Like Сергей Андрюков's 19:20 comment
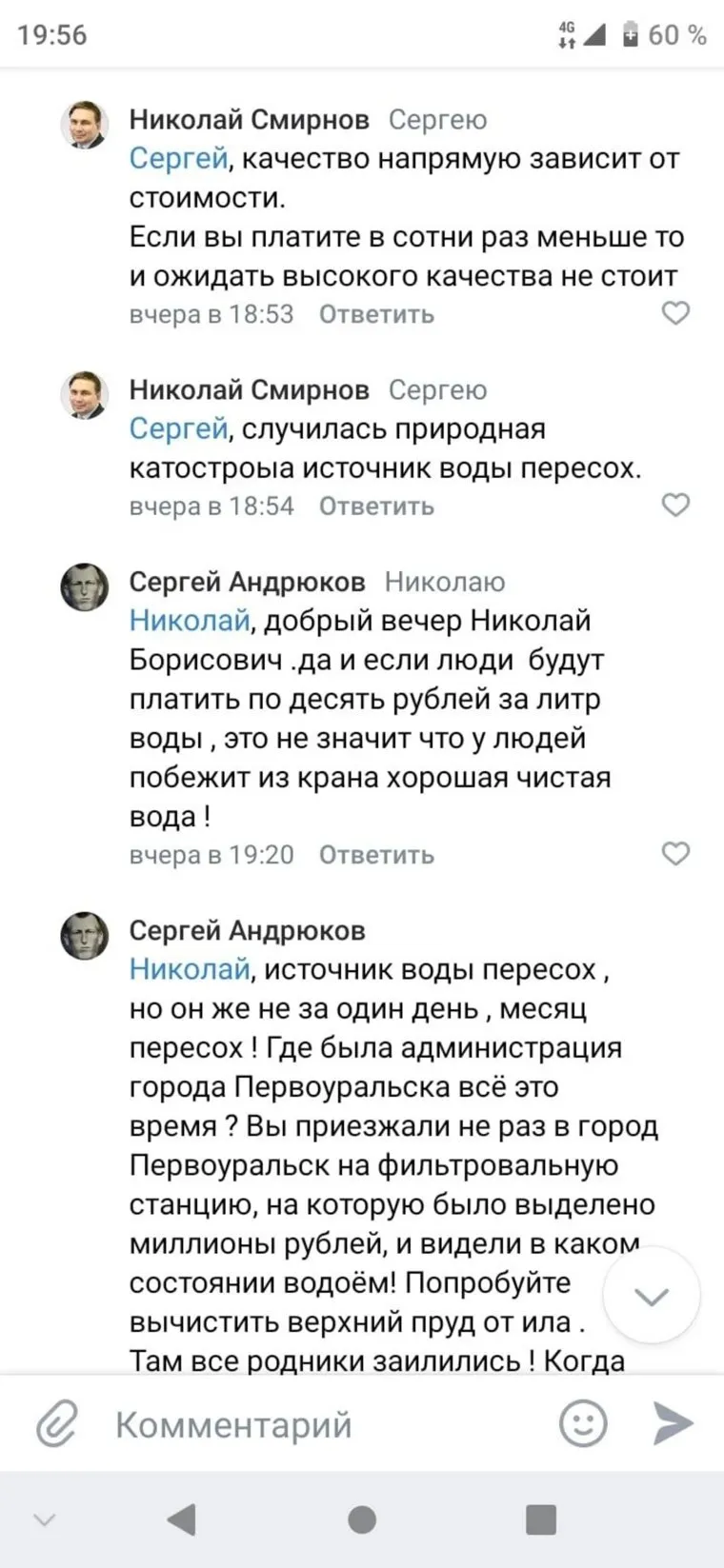The width and height of the screenshot is (724, 1568). pos(675,854)
